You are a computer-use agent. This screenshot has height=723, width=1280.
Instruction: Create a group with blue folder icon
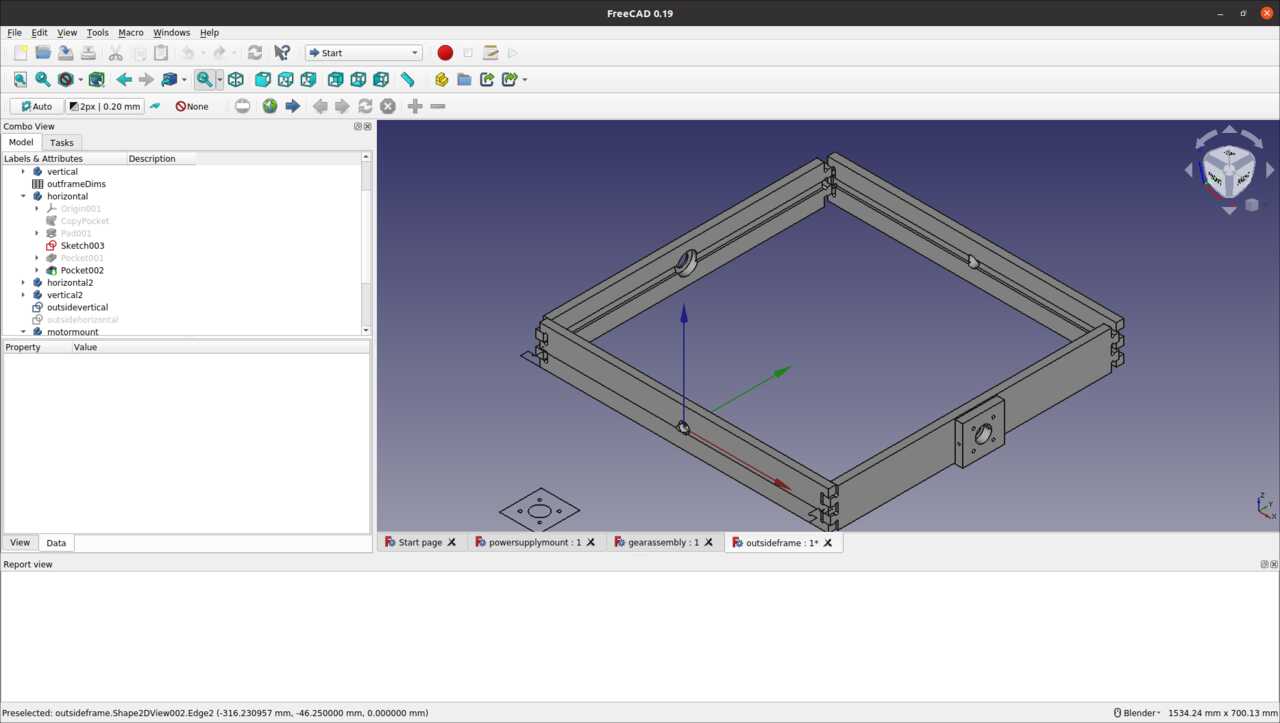pos(464,79)
